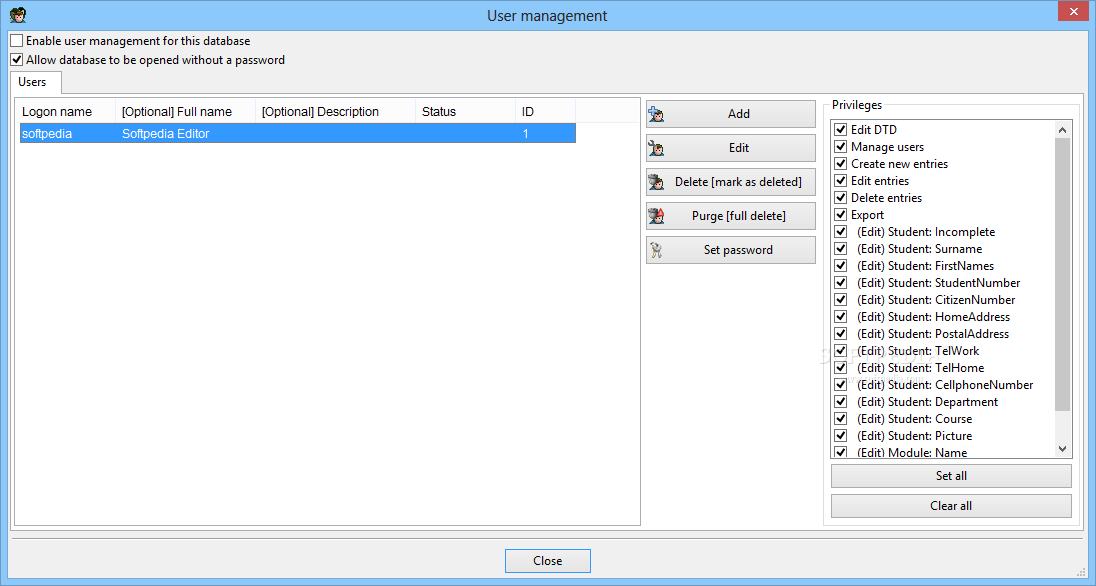Image resolution: width=1096 pixels, height=586 pixels.
Task: Toggle (Edit) Student: Department privilege
Action: (841, 402)
